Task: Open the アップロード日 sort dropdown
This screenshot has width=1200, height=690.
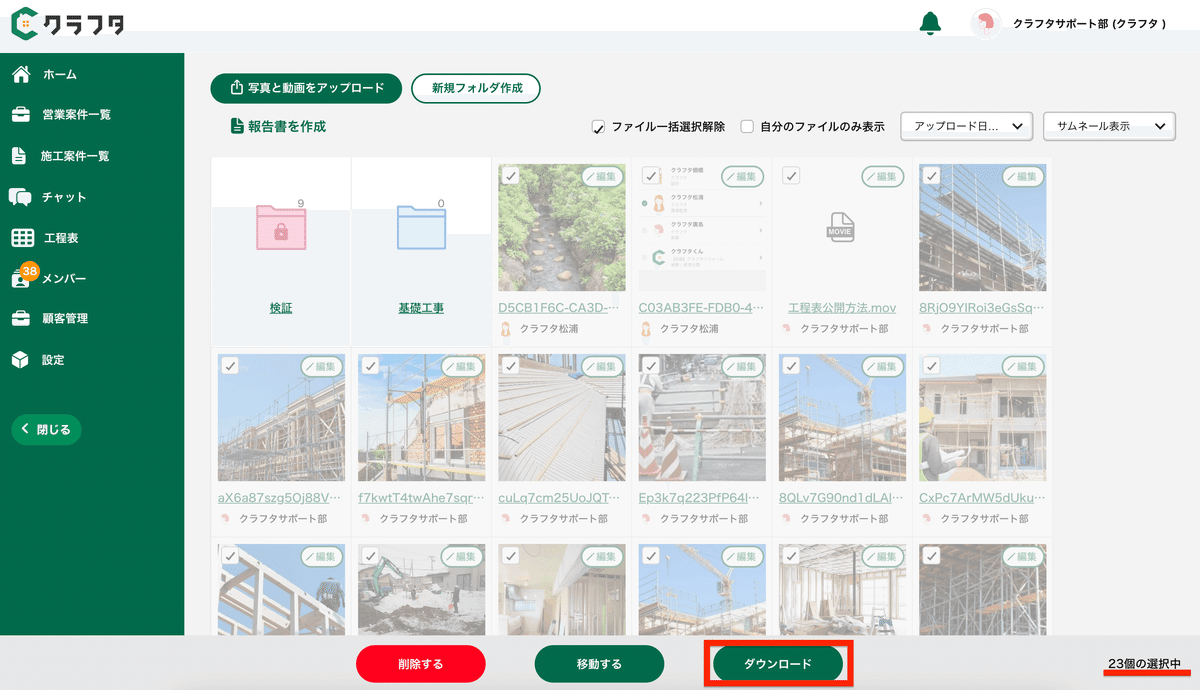Action: 967,127
